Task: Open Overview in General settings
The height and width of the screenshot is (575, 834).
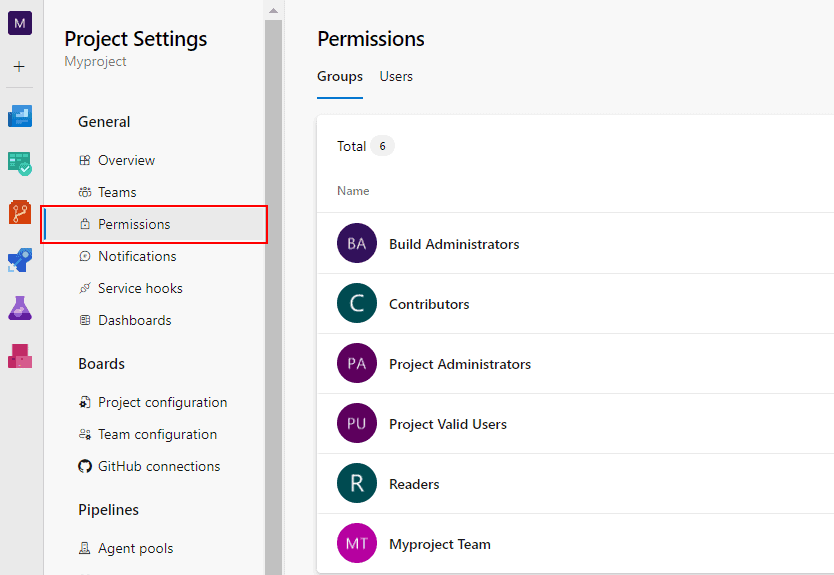Action: [126, 160]
